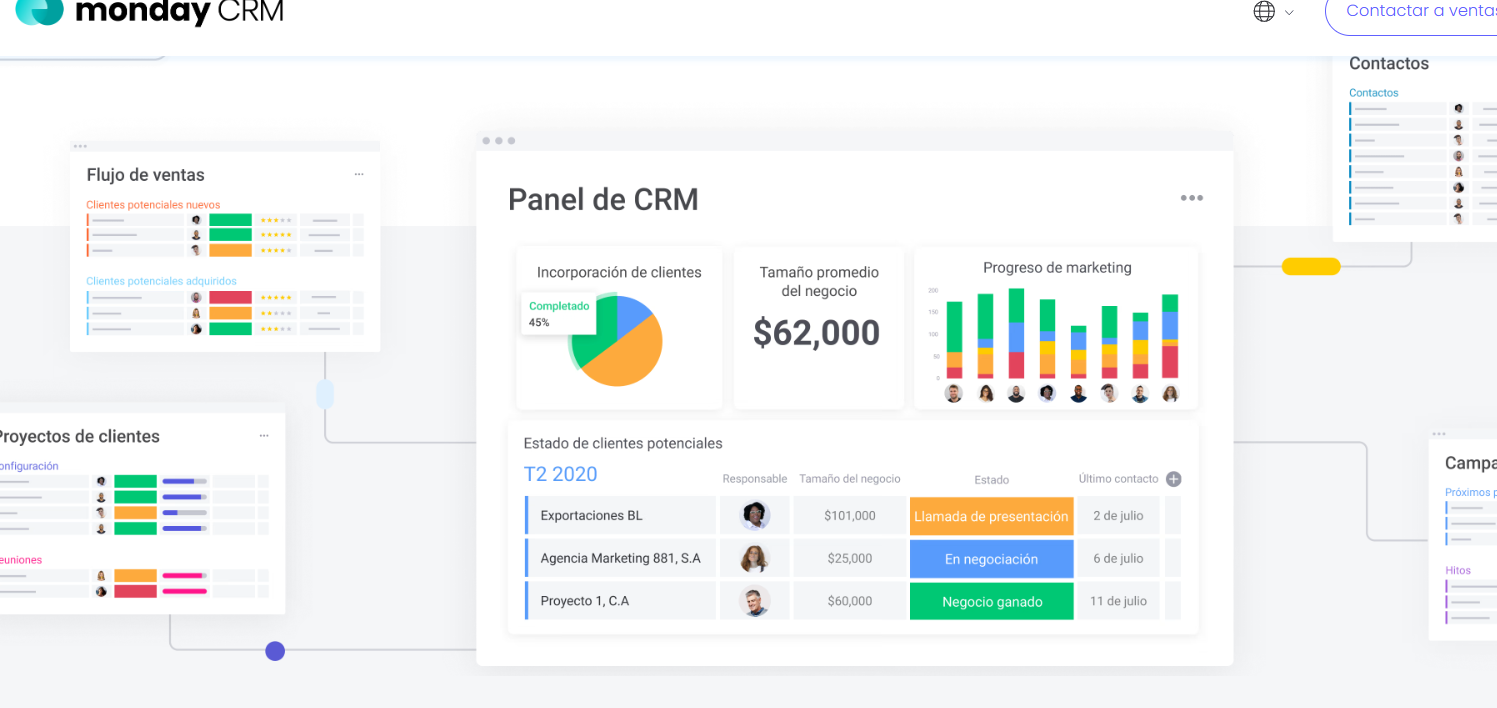This screenshot has height=708, width=1497.
Task: Open the Panel de CRM three-dot menu
Action: click(x=1191, y=198)
